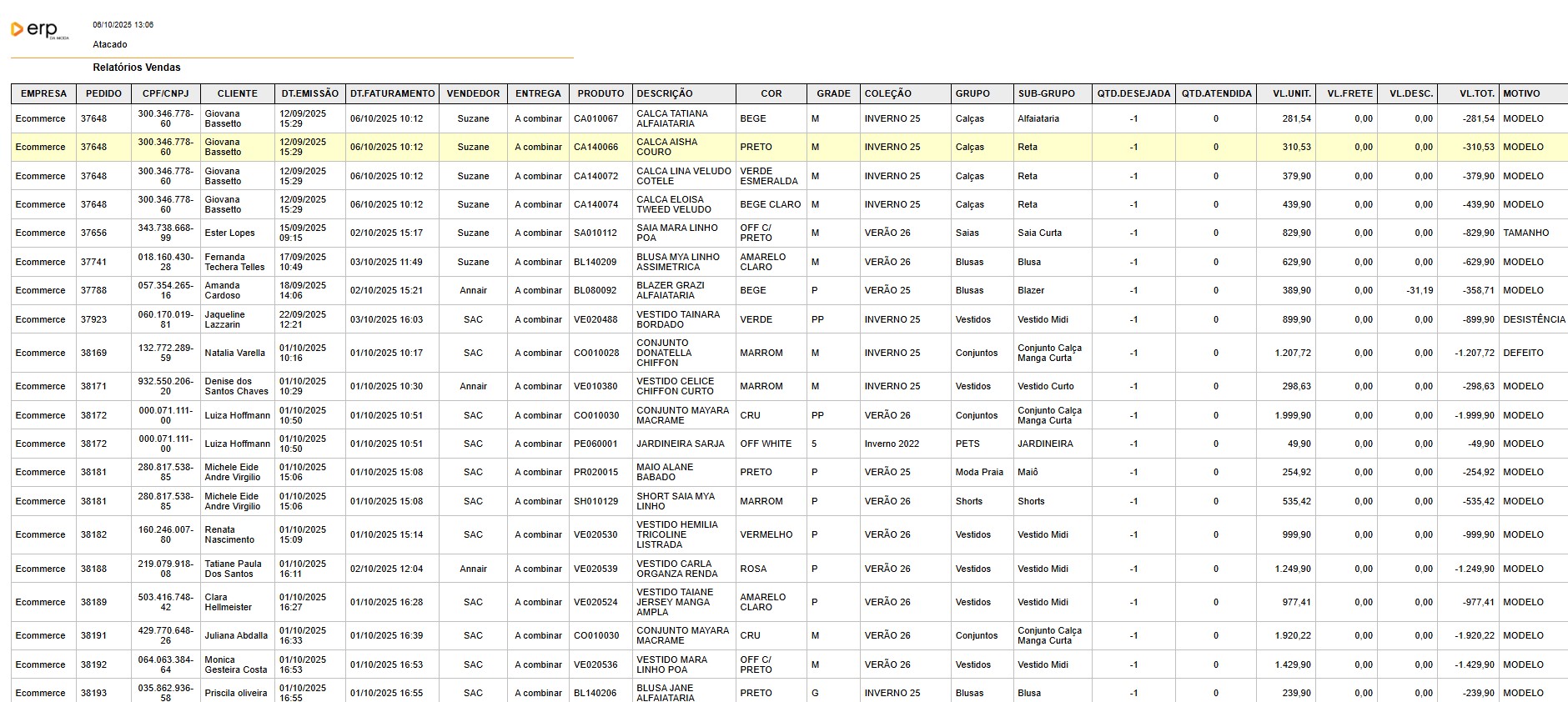Click the DEFEITO reason cell
This screenshot has width=1568, height=702.
pos(1523,354)
